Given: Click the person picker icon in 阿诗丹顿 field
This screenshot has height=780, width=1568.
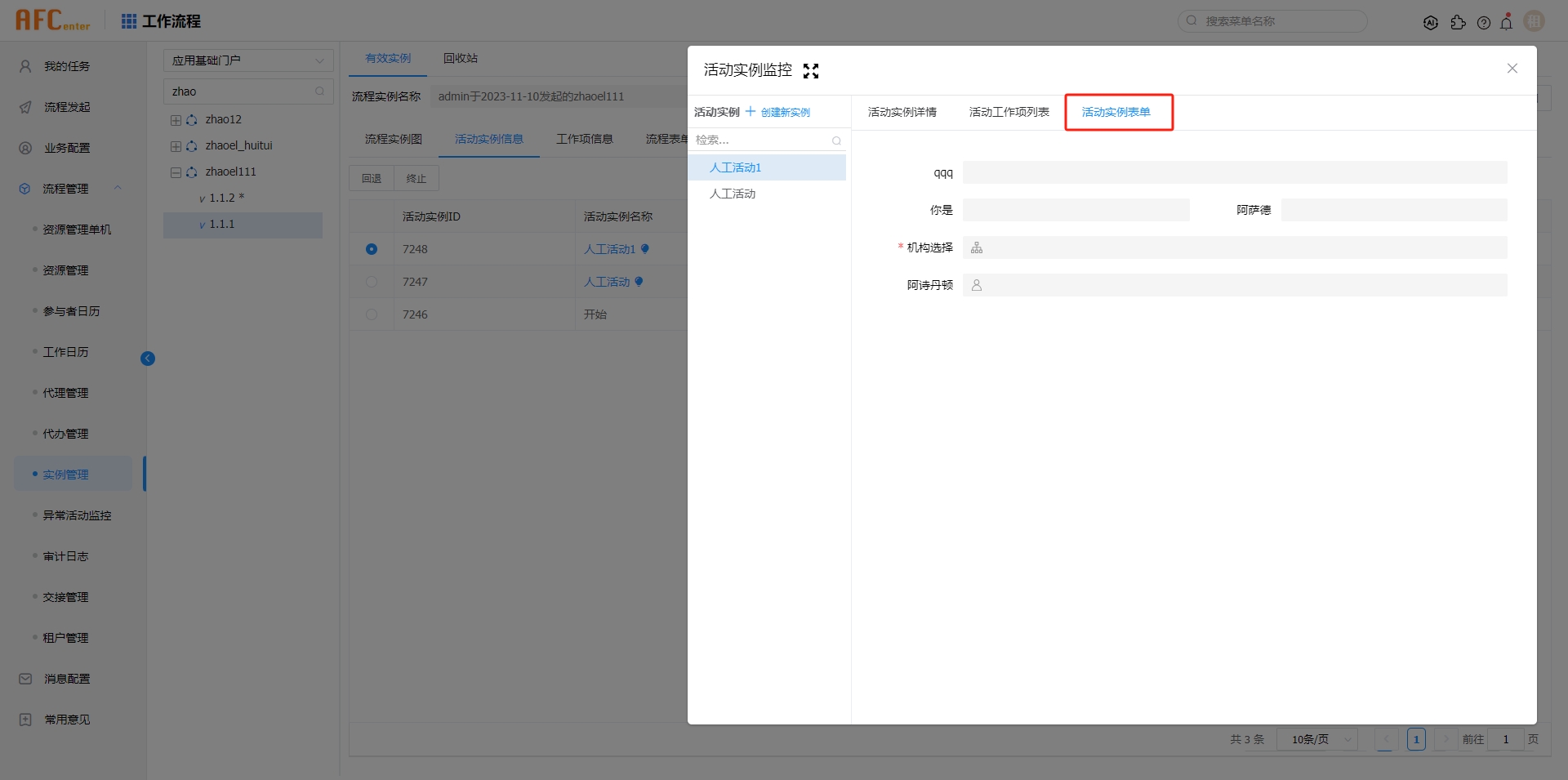Looking at the screenshot, I should pyautogui.click(x=977, y=284).
